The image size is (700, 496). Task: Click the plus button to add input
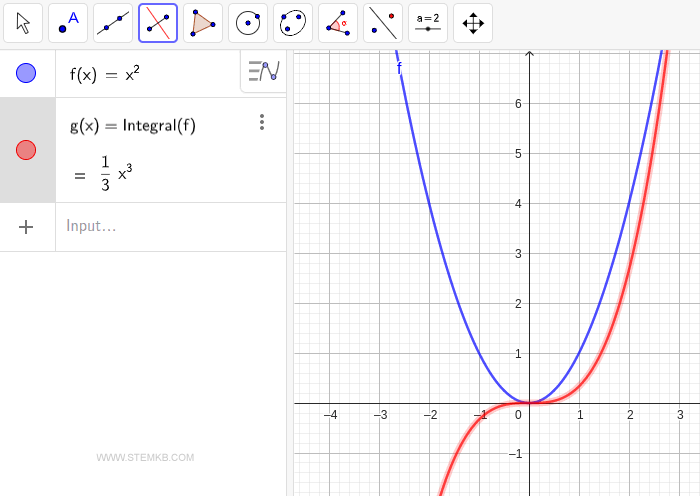point(27,227)
